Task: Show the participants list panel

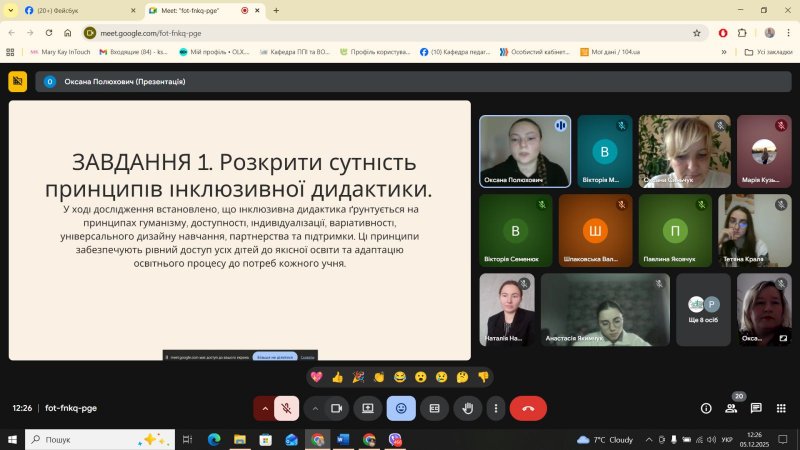Action: point(731,408)
